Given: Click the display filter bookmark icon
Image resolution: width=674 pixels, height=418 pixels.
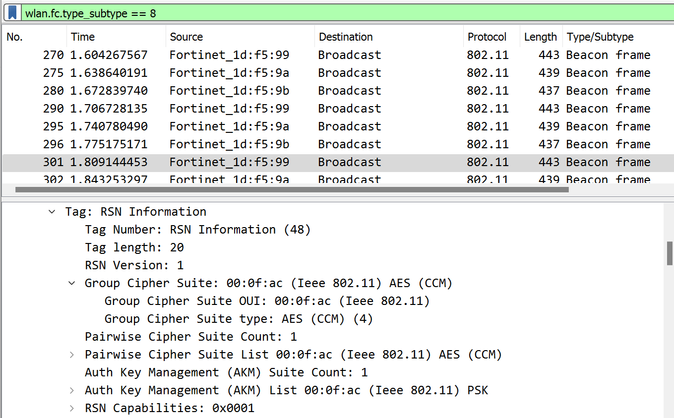Looking at the screenshot, I should tap(12, 11).
